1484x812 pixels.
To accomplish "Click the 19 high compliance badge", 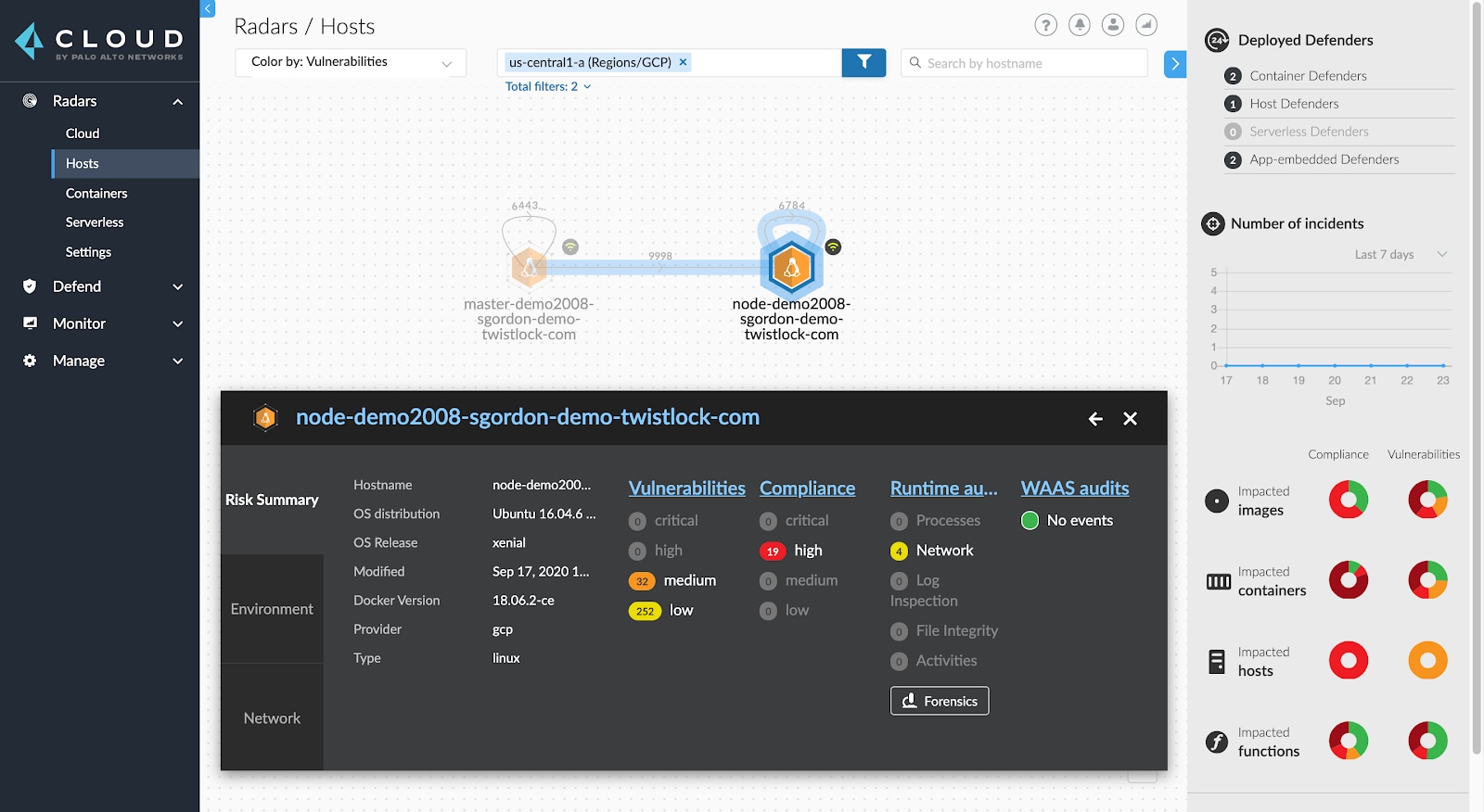I will 773,552.
